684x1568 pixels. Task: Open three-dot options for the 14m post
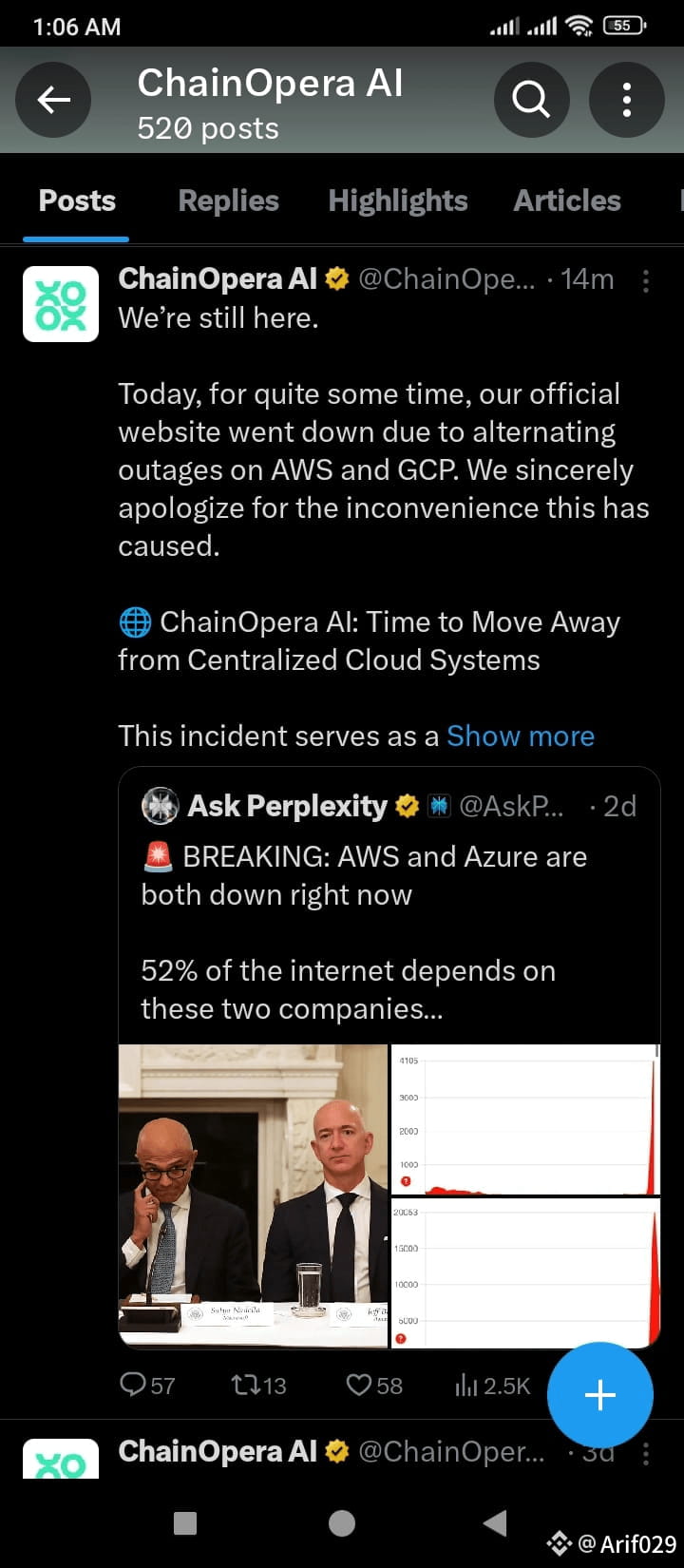pos(646,280)
